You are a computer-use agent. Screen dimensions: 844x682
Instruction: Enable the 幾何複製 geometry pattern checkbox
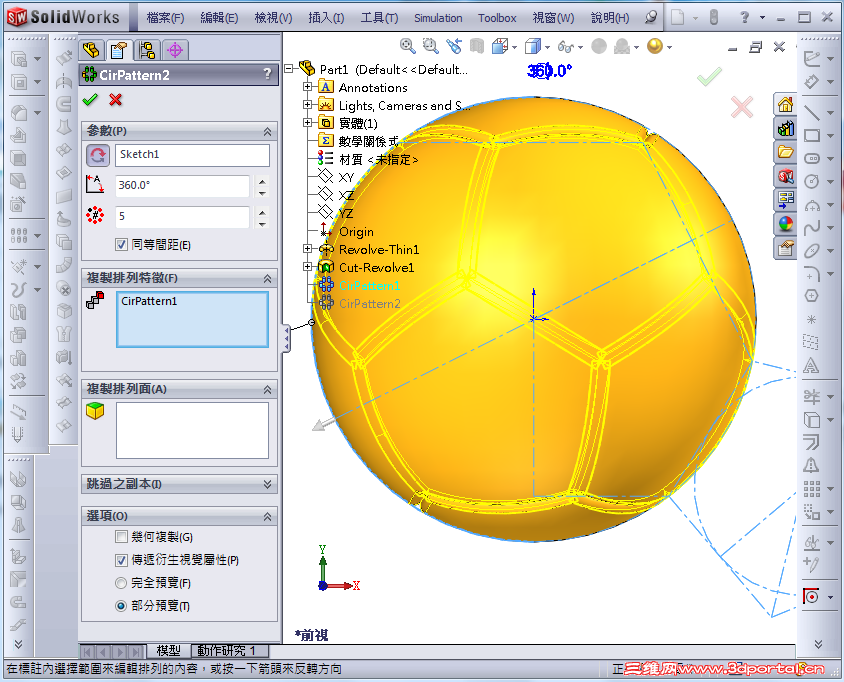[121, 537]
